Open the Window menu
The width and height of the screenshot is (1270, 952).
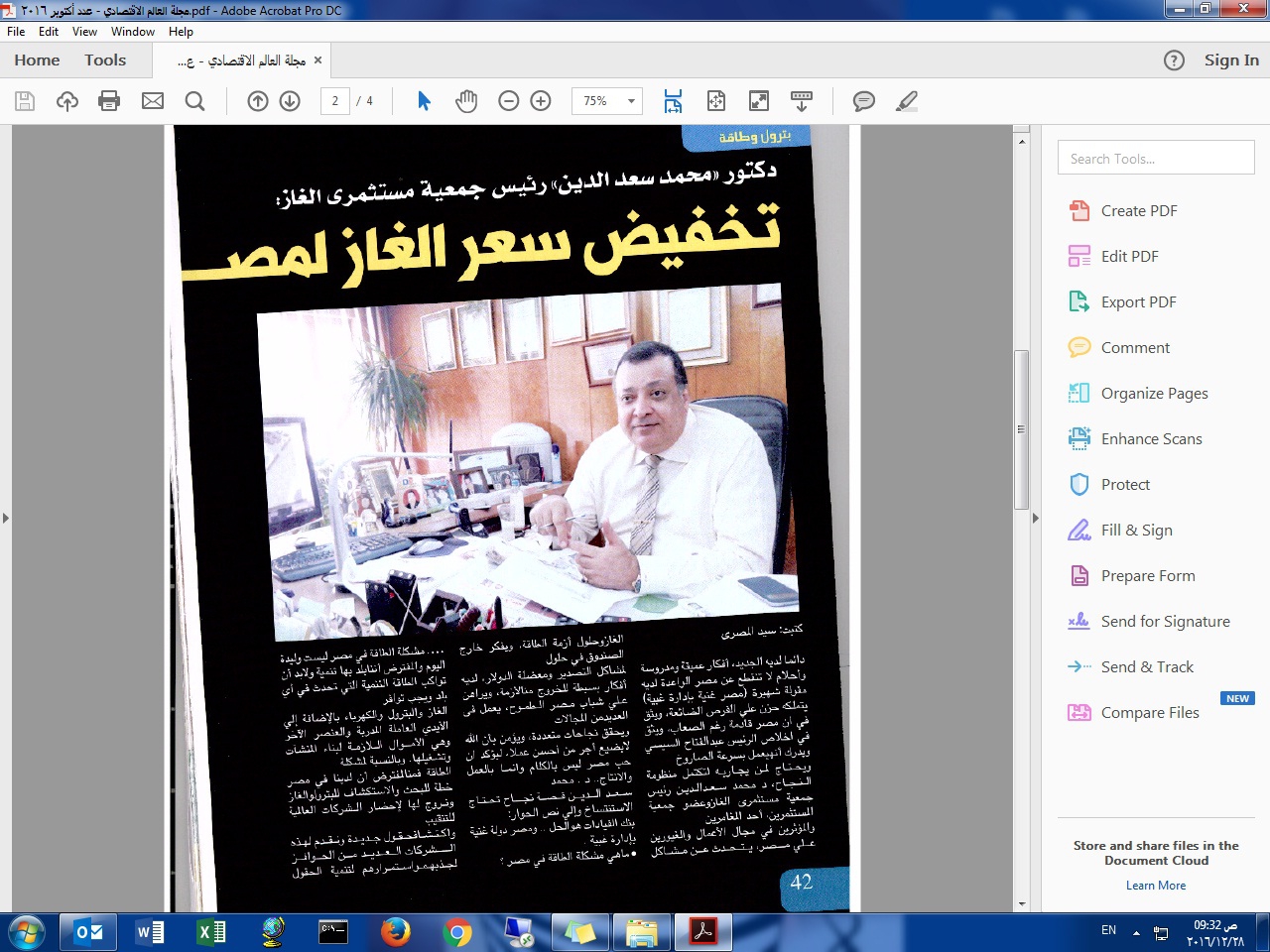coord(133,32)
